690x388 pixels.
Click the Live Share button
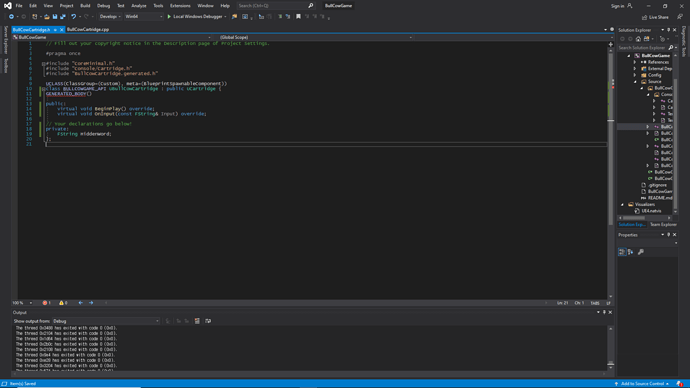click(x=655, y=17)
